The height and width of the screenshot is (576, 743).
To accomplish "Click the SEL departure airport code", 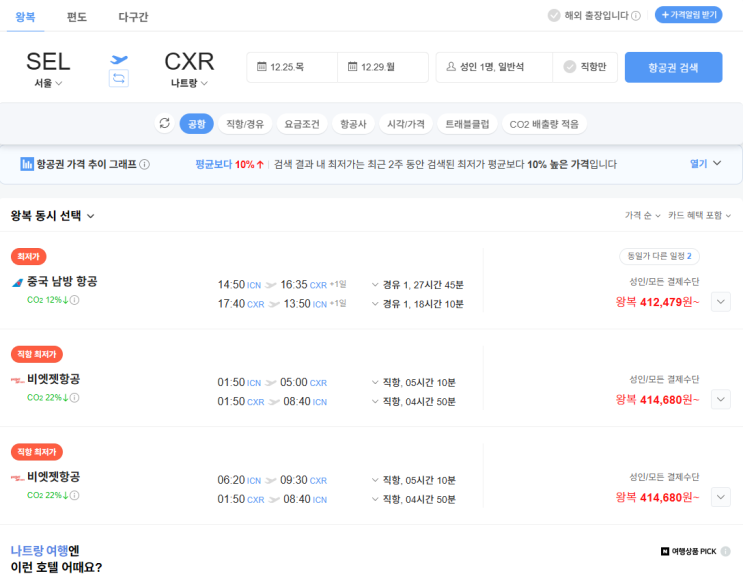I will tap(48, 62).
